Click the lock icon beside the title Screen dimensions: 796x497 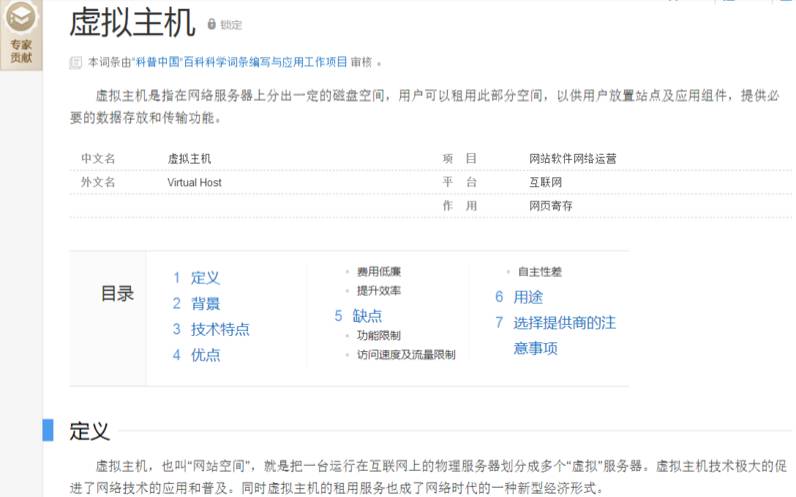pyautogui.click(x=212, y=24)
